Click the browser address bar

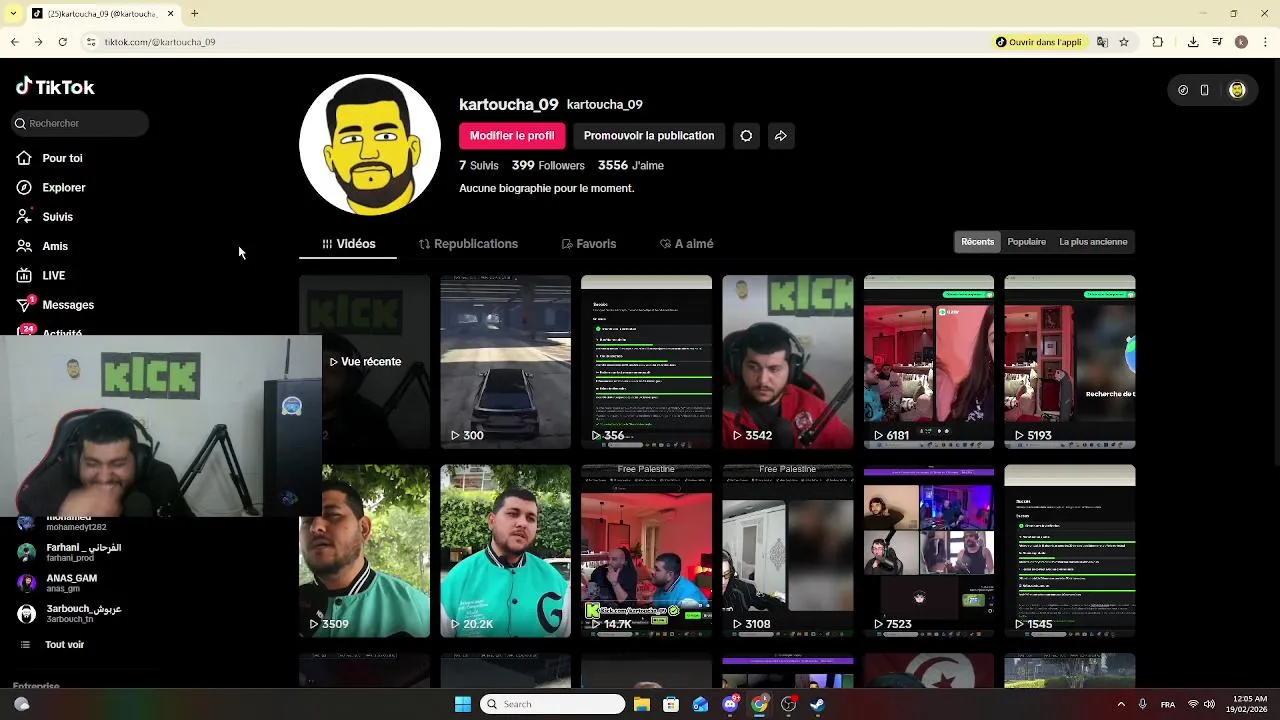click(540, 42)
